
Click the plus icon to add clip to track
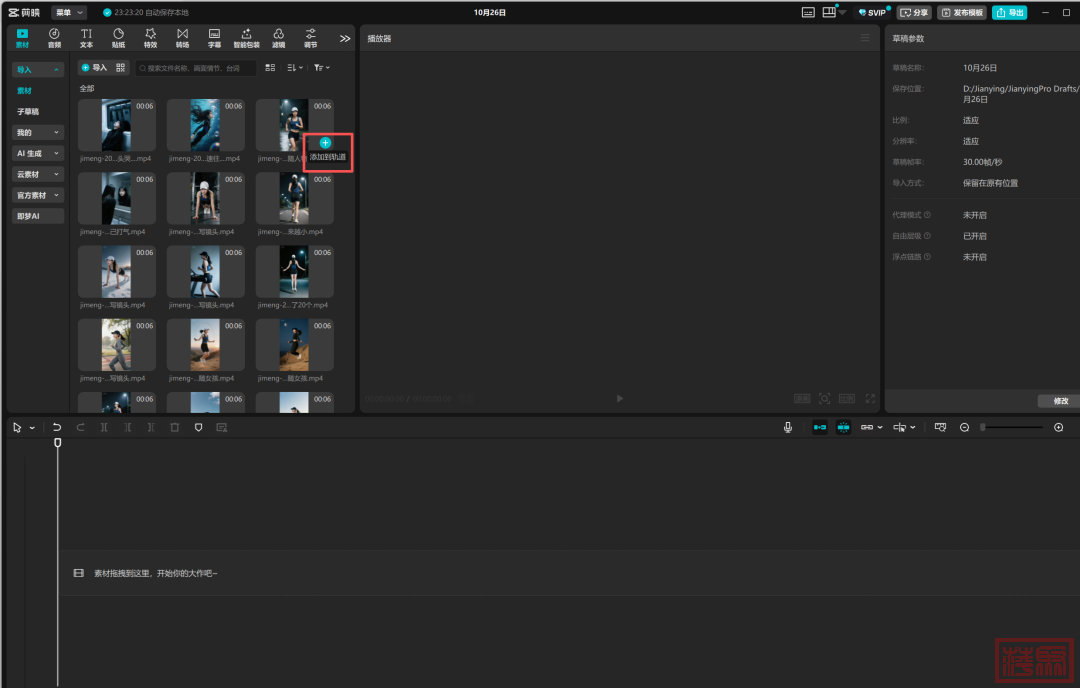(x=325, y=143)
